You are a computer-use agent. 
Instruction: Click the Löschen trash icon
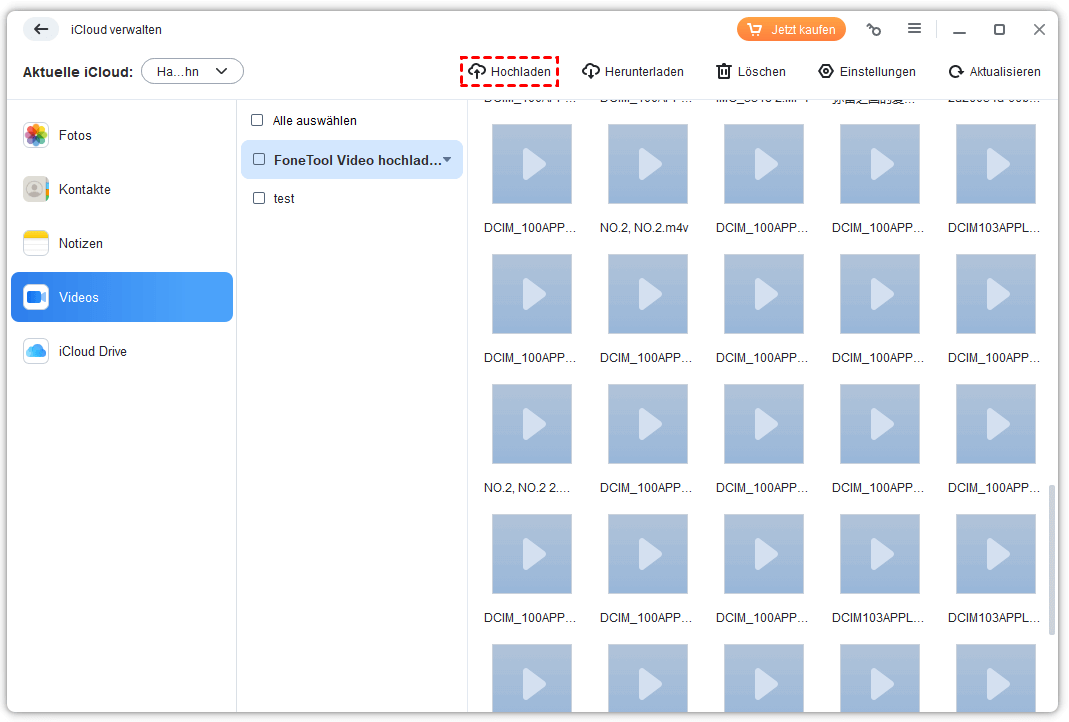(724, 72)
